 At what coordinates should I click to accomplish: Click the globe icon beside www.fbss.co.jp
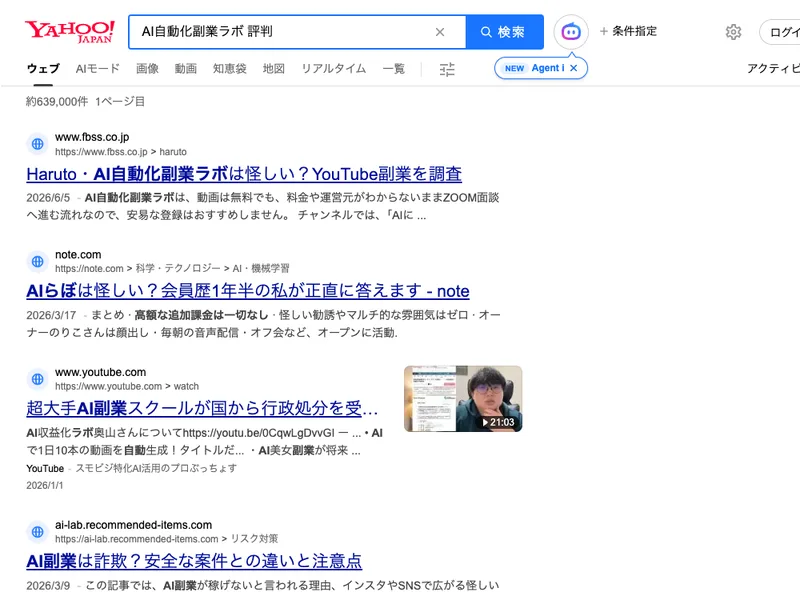point(38,144)
